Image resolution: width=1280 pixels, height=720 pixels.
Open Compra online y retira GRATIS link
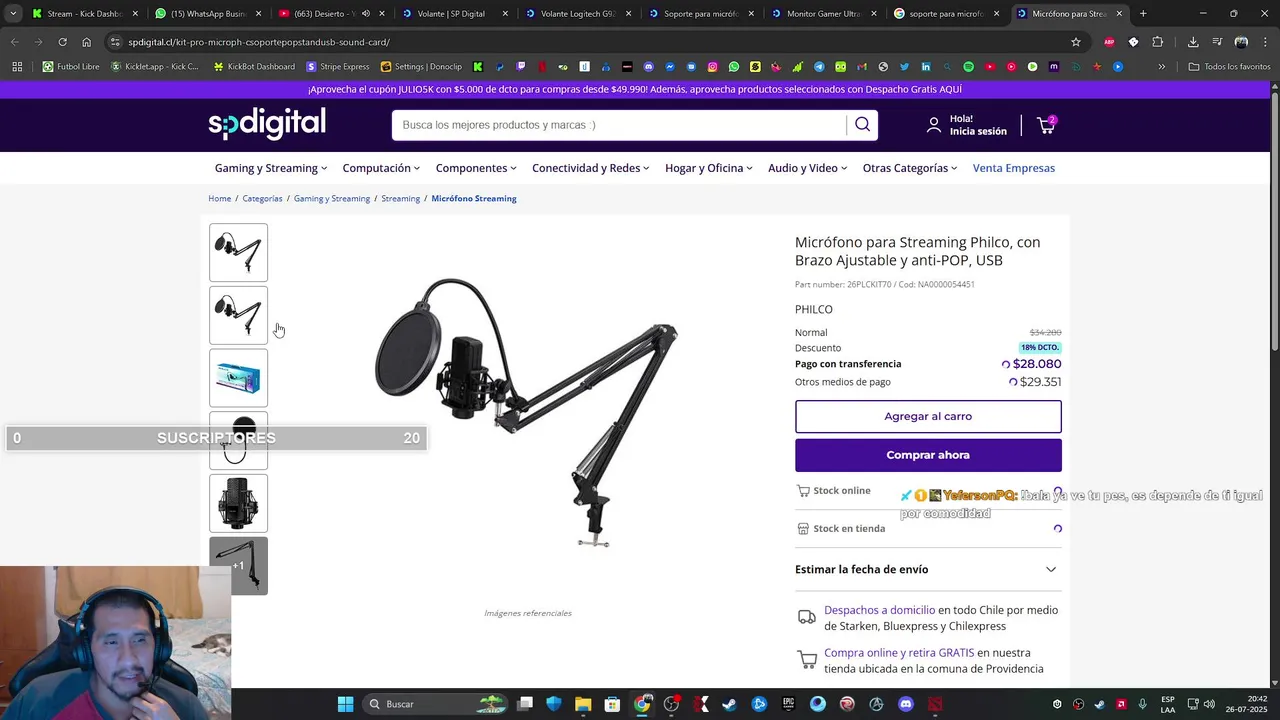[x=899, y=653]
